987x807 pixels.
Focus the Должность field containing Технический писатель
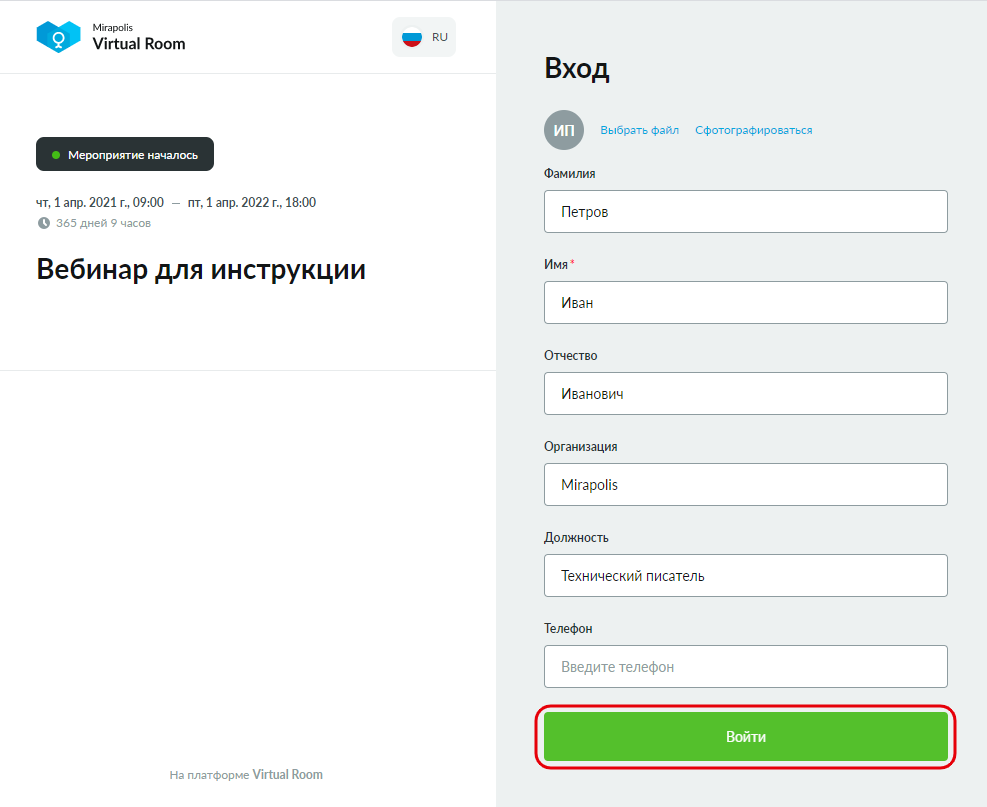tap(745, 575)
